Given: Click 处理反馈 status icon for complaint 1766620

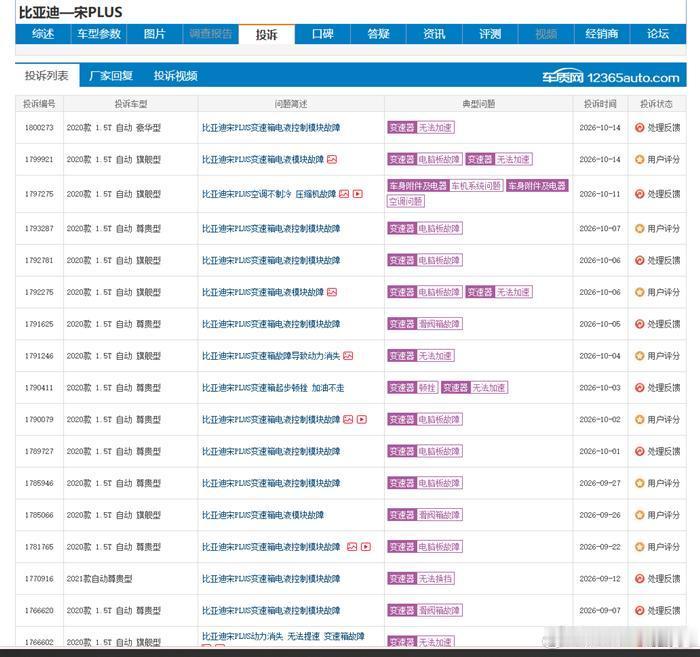Looking at the screenshot, I should (x=639, y=611).
